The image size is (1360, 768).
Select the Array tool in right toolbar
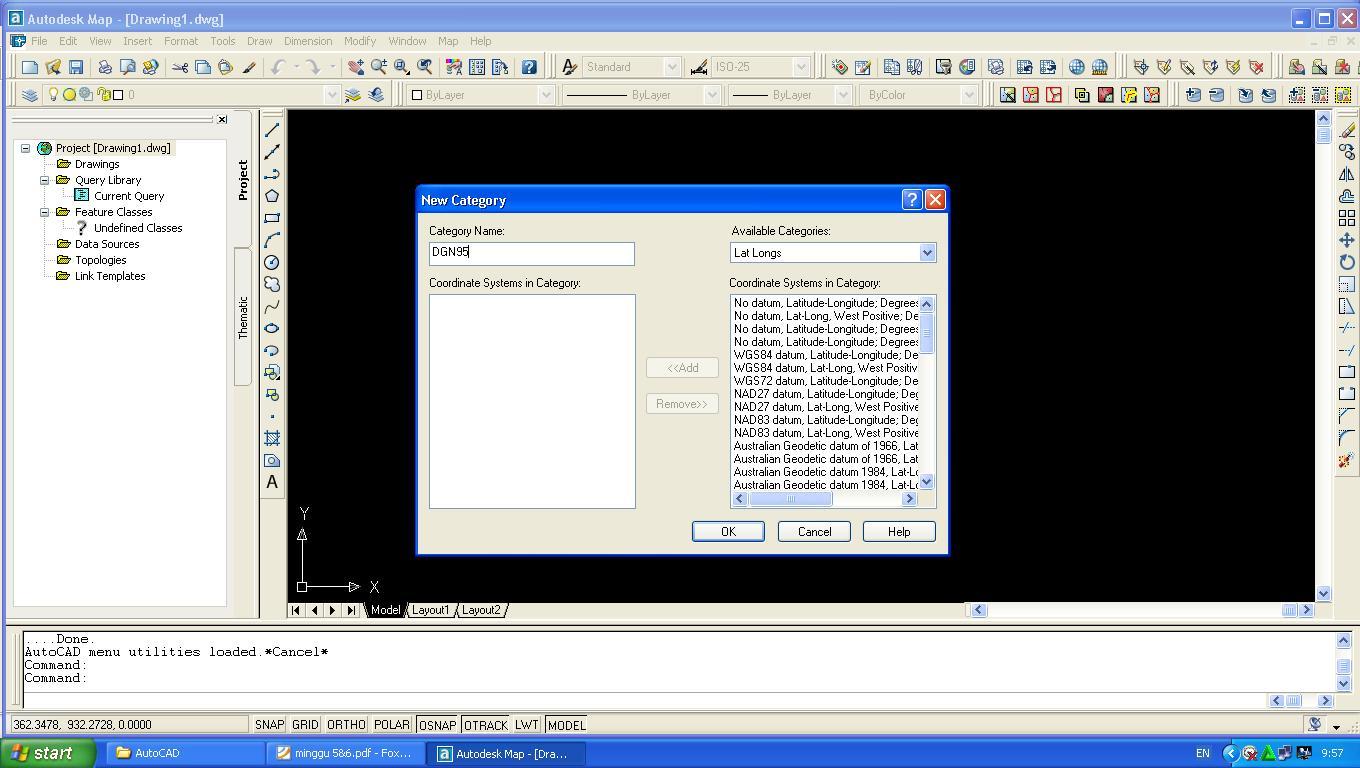(1347, 218)
